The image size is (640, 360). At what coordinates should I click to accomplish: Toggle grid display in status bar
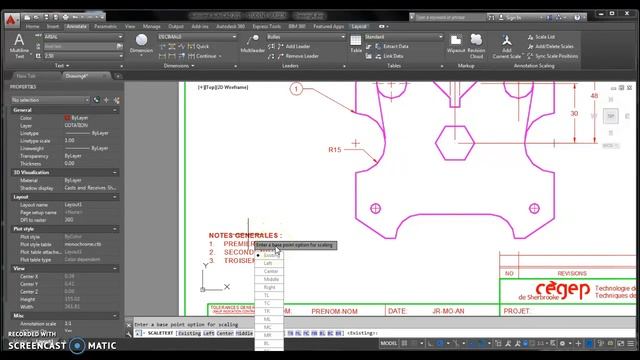click(404, 344)
